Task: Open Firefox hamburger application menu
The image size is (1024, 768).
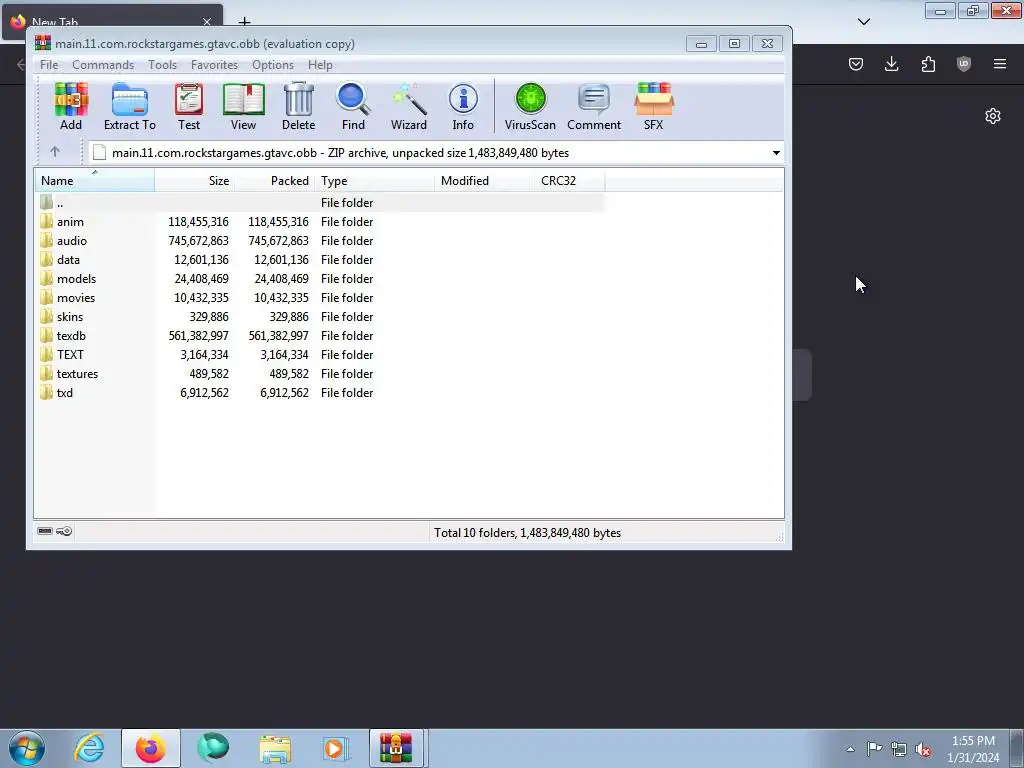Action: click(x=999, y=63)
